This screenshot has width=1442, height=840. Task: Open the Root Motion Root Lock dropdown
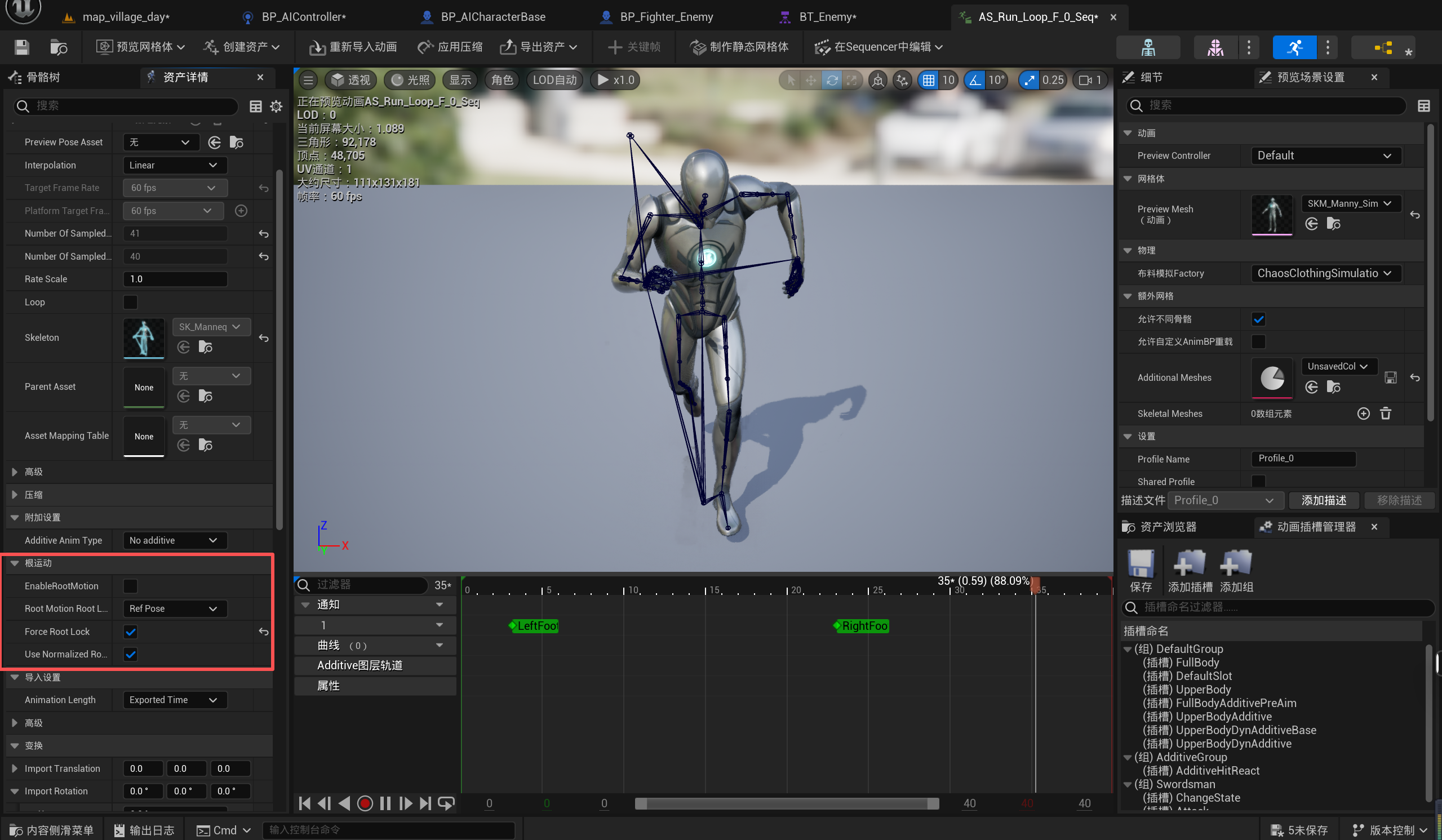coord(174,608)
